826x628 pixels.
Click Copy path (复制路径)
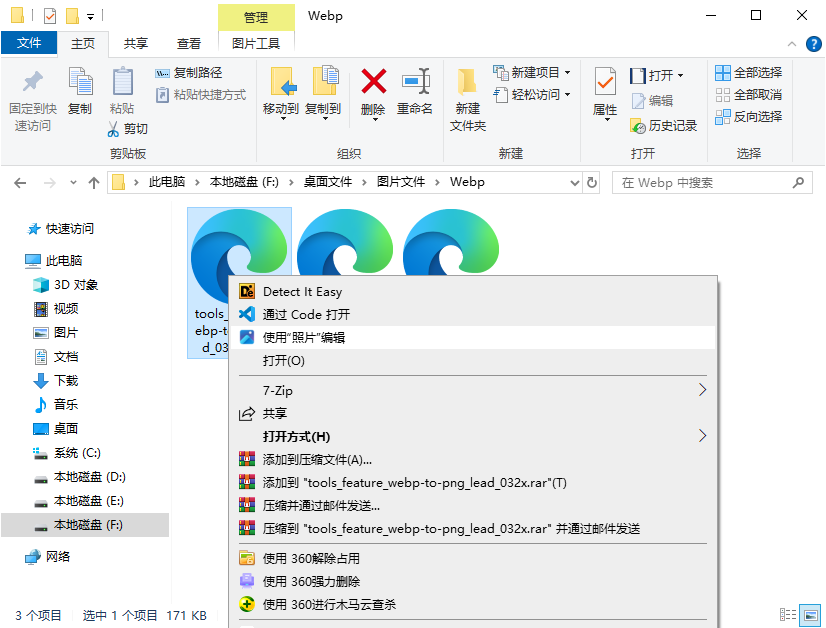tap(189, 73)
